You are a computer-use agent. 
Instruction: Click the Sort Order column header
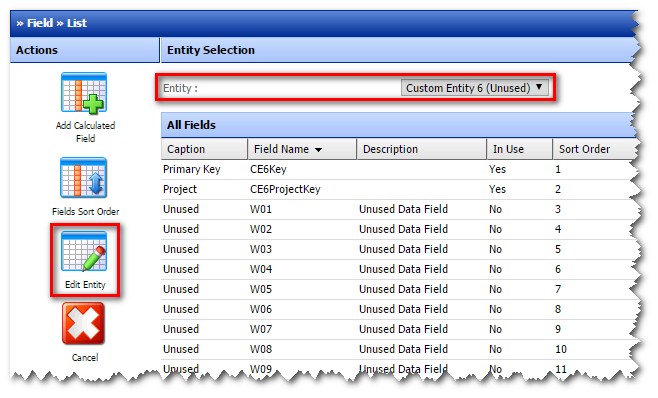[594, 149]
